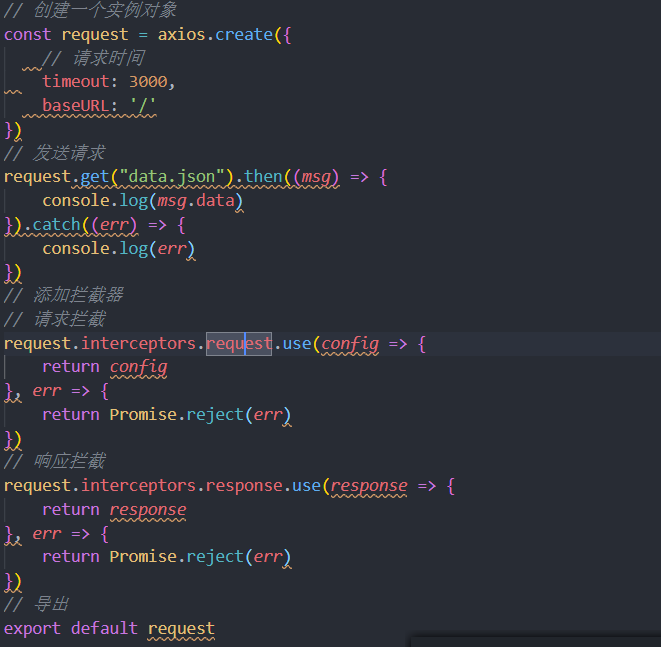Click the comment '添加拦截器'
This screenshot has width=661, height=647.
78,295
